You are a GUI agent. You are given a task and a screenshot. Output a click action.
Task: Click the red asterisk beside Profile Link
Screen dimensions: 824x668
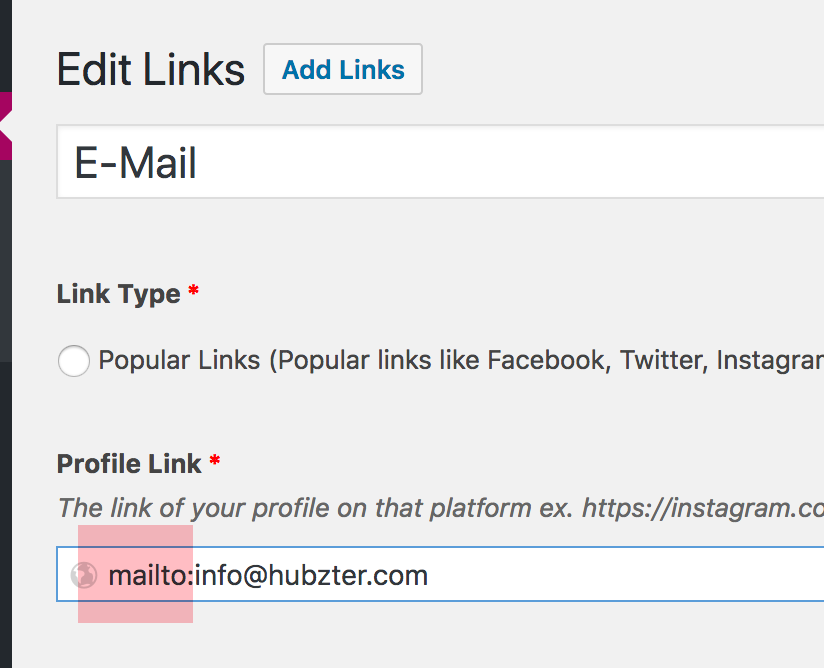coord(214,461)
